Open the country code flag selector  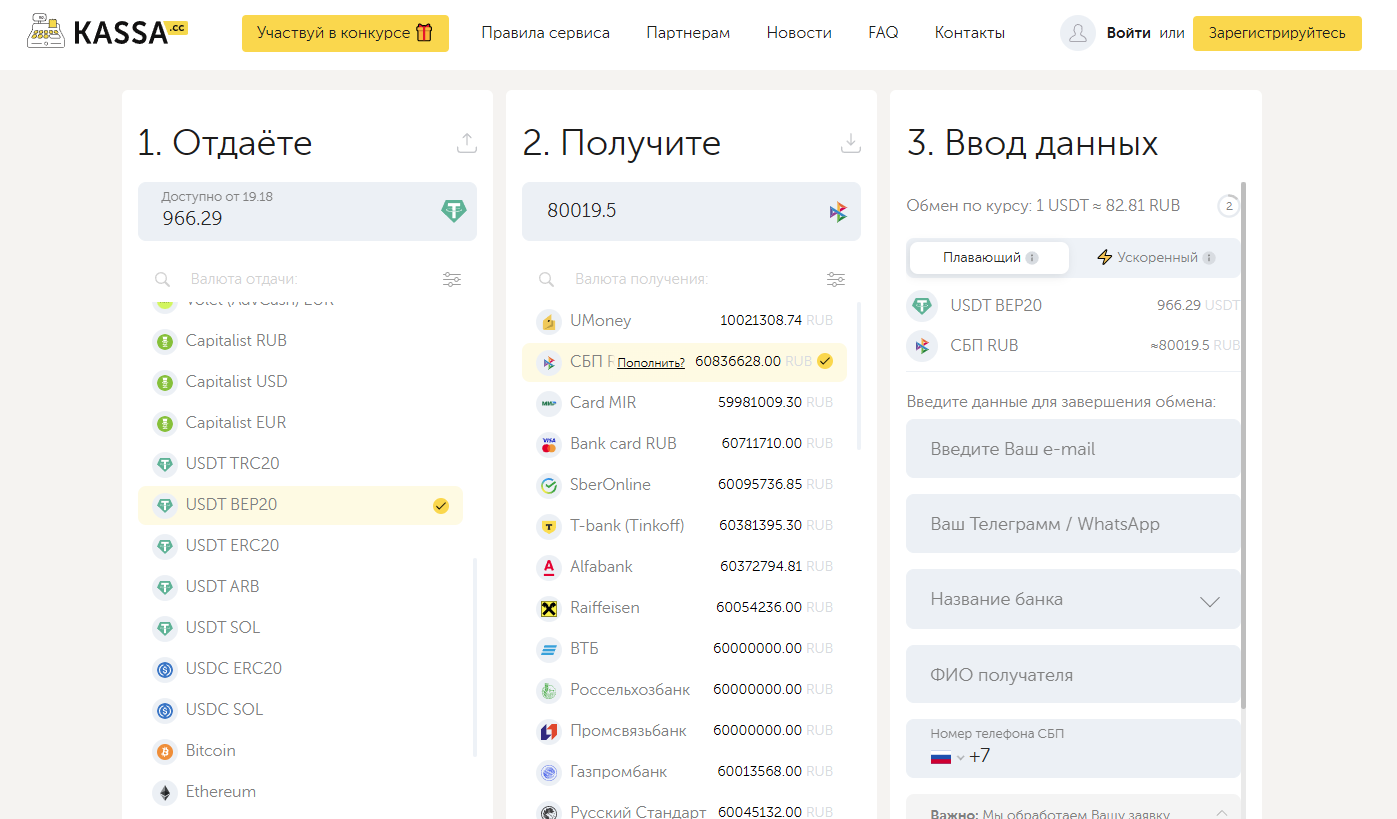pyautogui.click(x=947, y=757)
